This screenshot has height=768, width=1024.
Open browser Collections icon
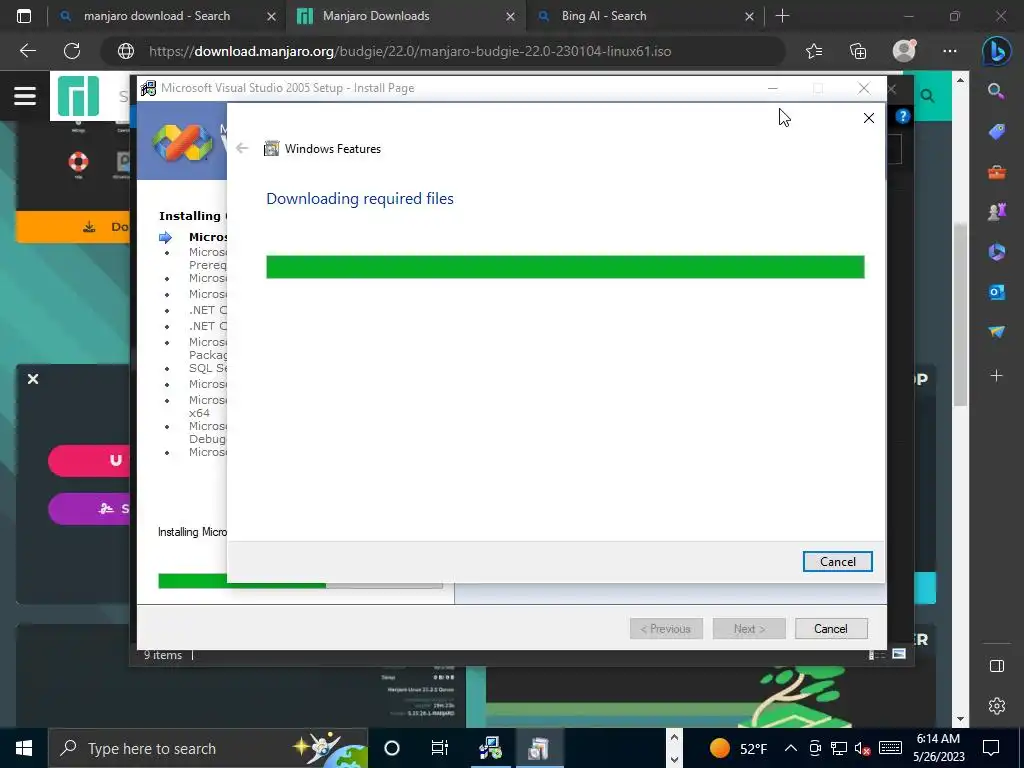tap(857, 51)
